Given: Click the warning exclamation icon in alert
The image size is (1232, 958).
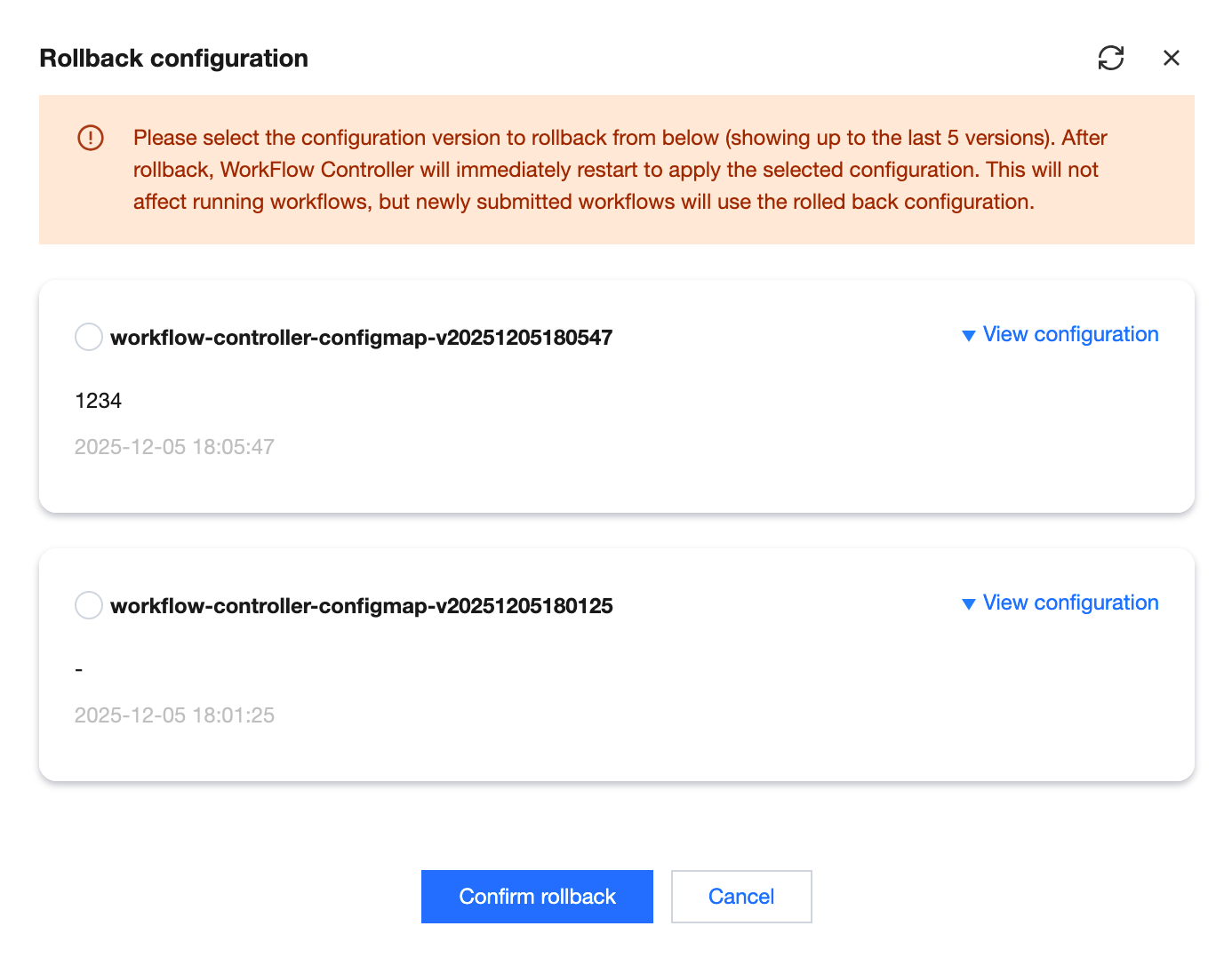Looking at the screenshot, I should (x=91, y=138).
